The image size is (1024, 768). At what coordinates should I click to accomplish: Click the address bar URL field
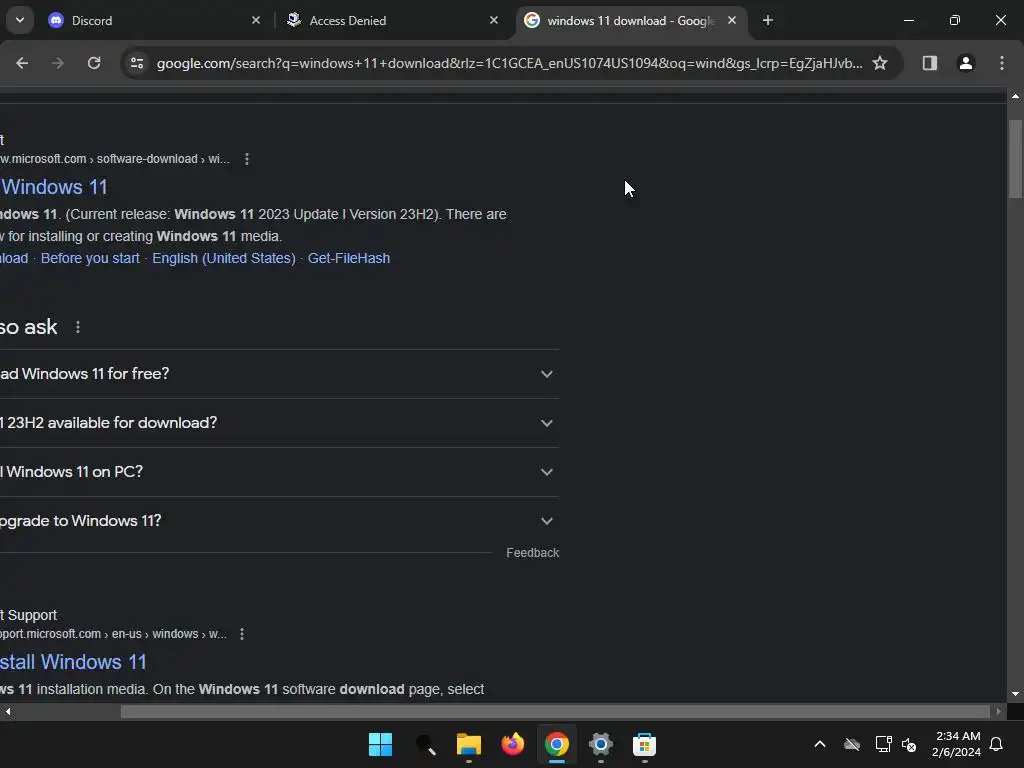pos(509,63)
